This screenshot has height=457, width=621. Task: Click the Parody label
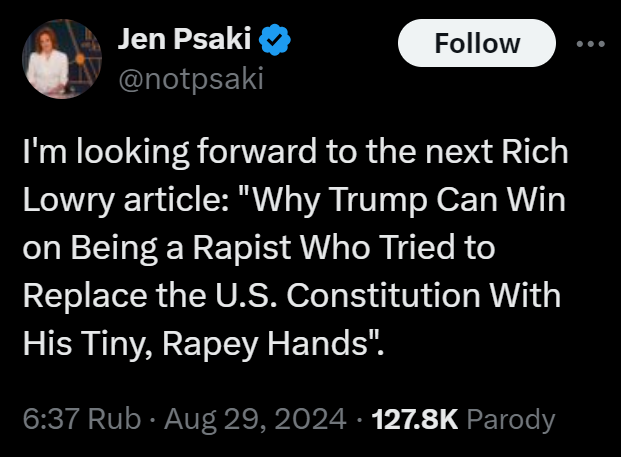tap(512, 418)
